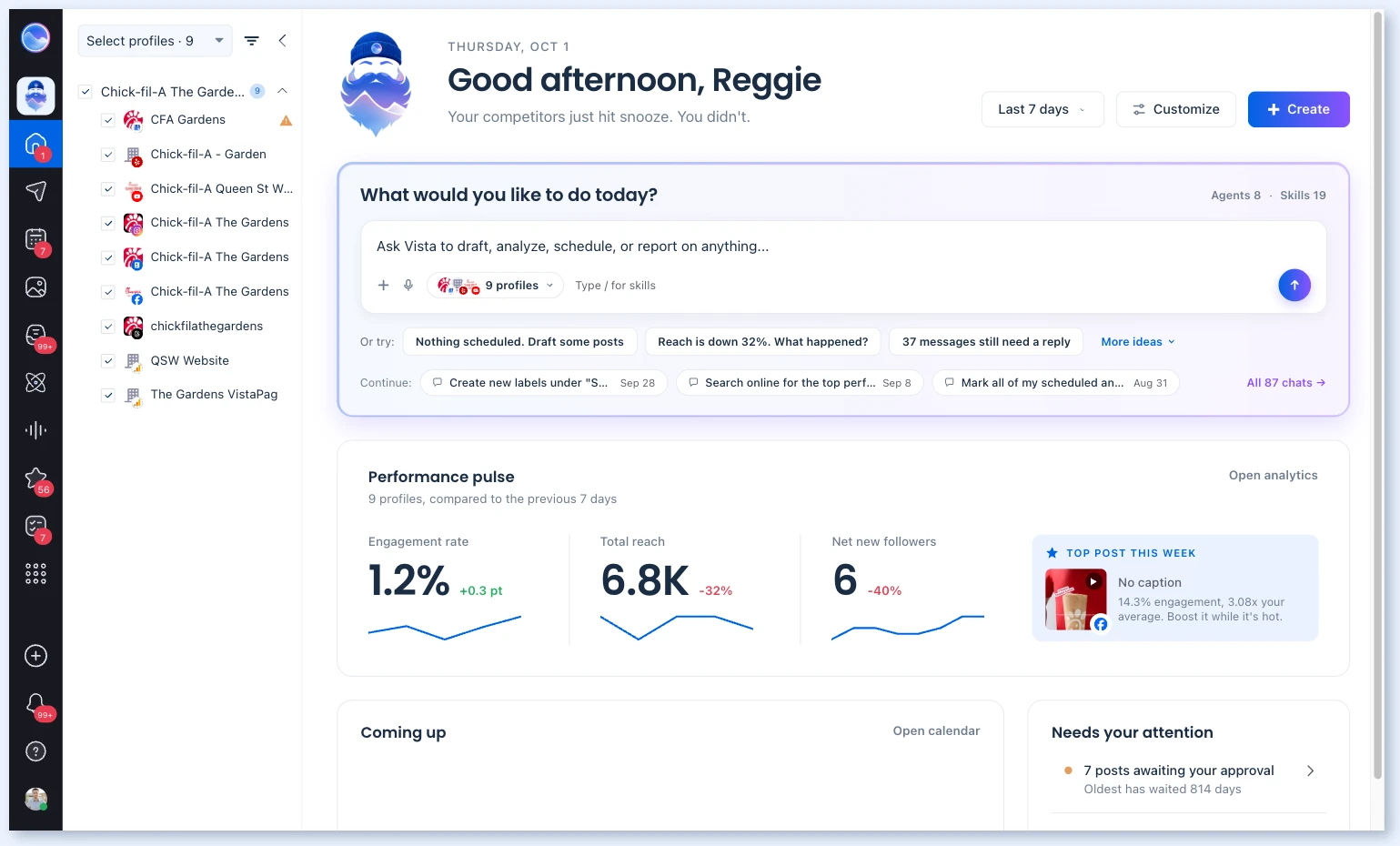The image size is (1400, 846).
Task: Open the calendar icon in the sidebar
Action: [x=35, y=239]
